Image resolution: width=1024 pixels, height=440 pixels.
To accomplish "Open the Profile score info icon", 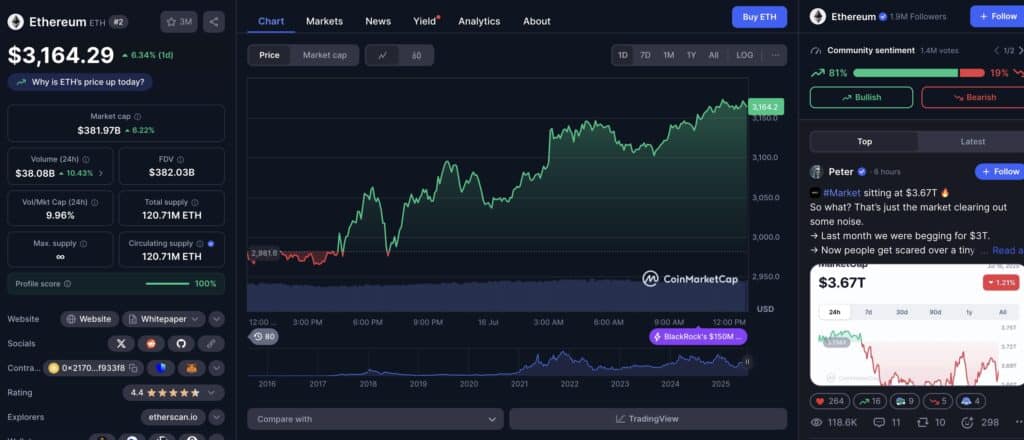I will 67,284.
